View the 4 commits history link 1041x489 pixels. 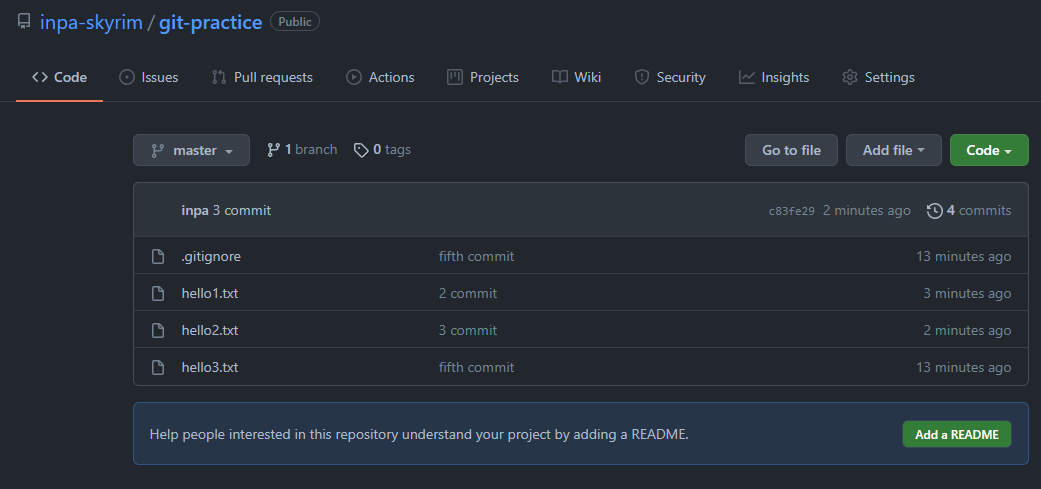pyautogui.click(x=969, y=210)
